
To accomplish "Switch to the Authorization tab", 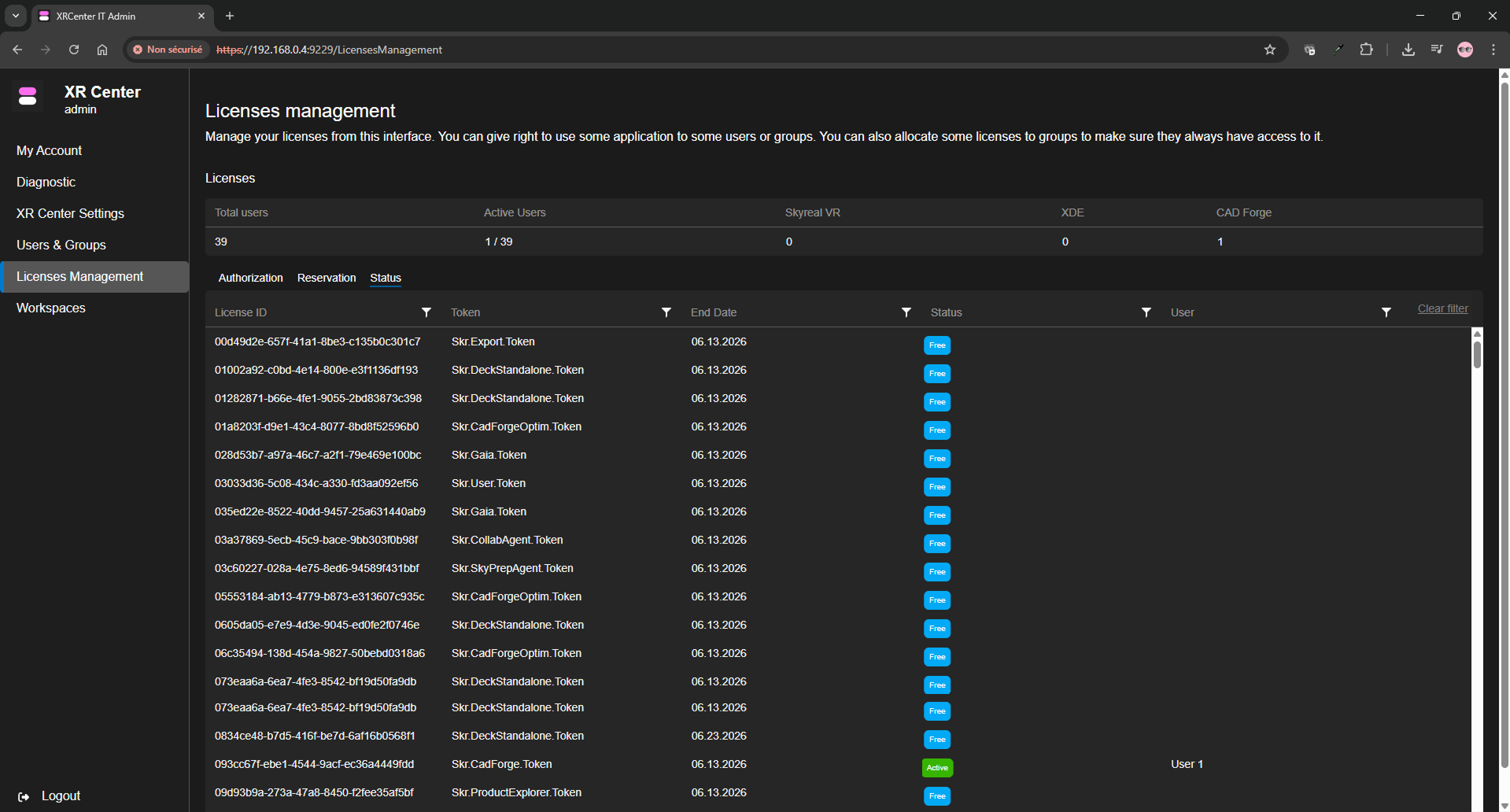I will coord(250,278).
